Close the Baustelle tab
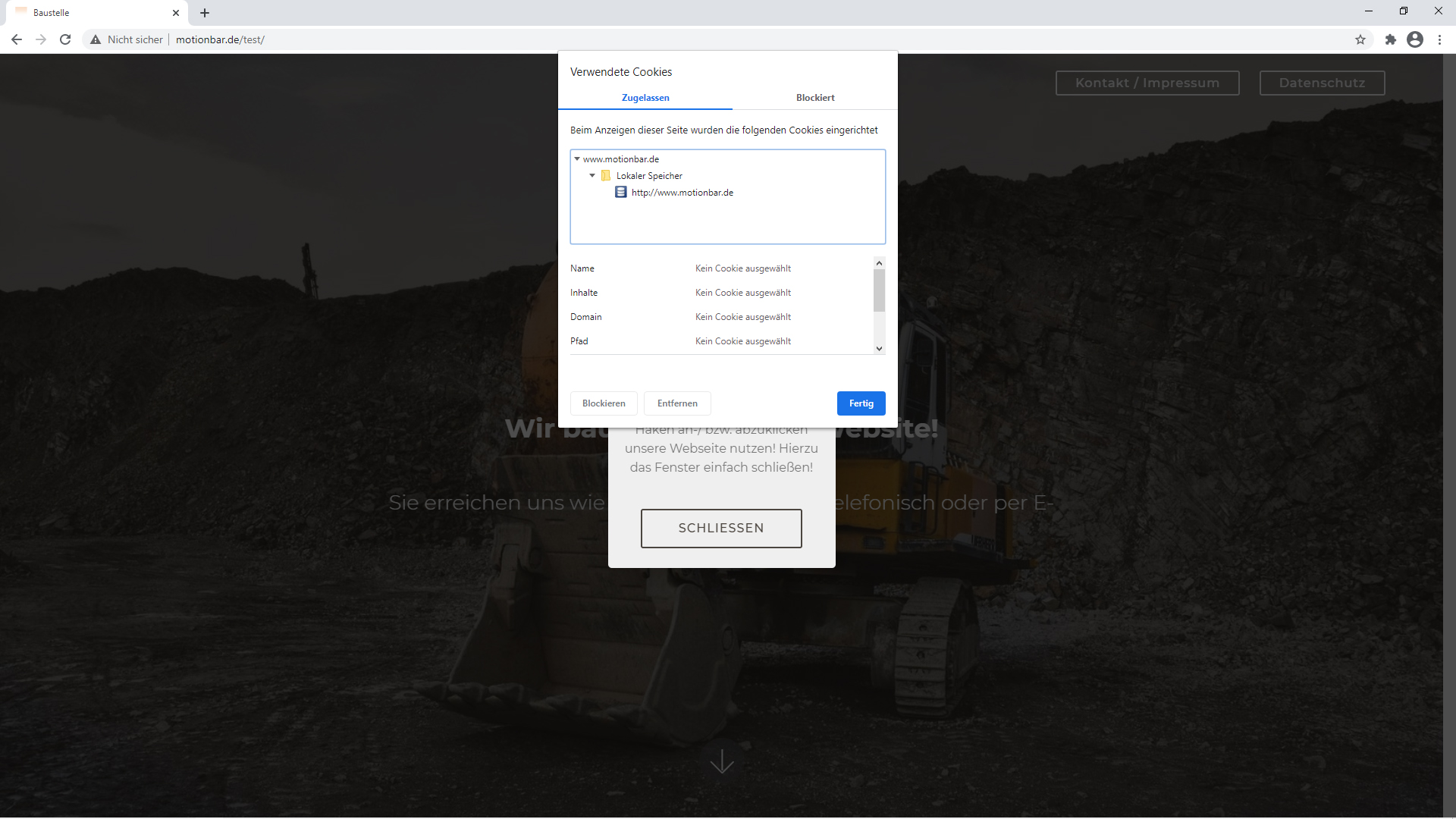This screenshot has height=819, width=1456. (176, 13)
